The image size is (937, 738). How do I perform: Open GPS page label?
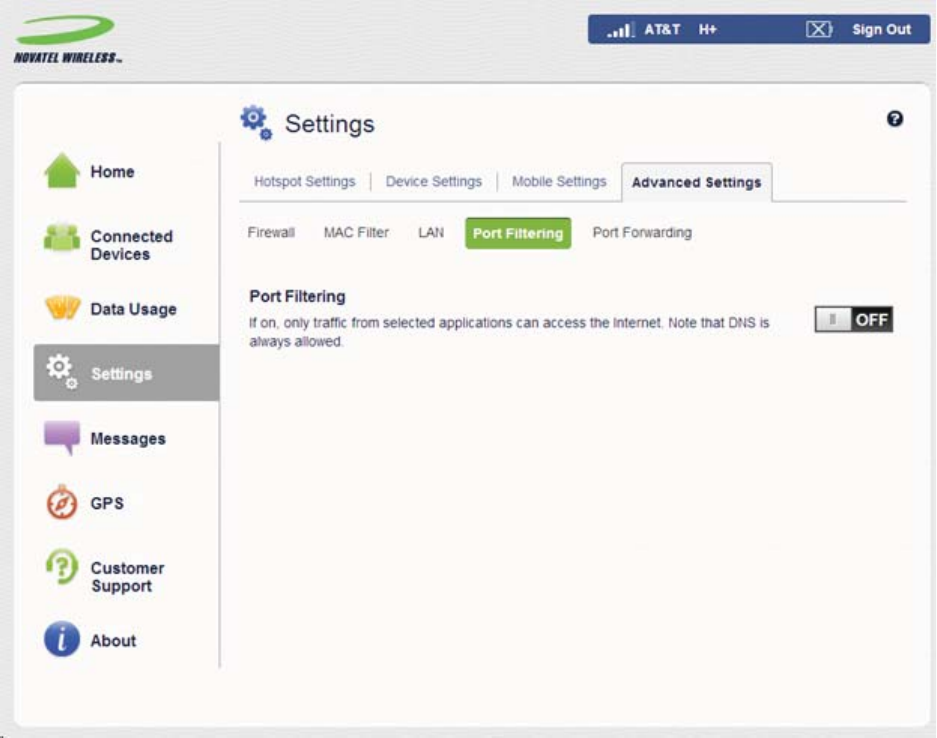(x=107, y=503)
